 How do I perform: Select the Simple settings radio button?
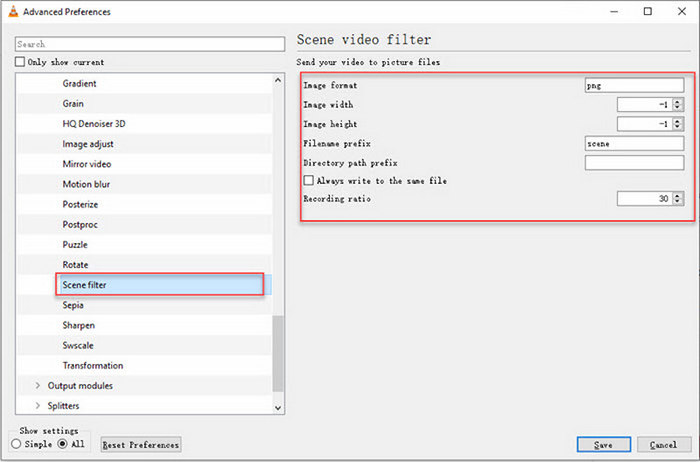point(17,444)
